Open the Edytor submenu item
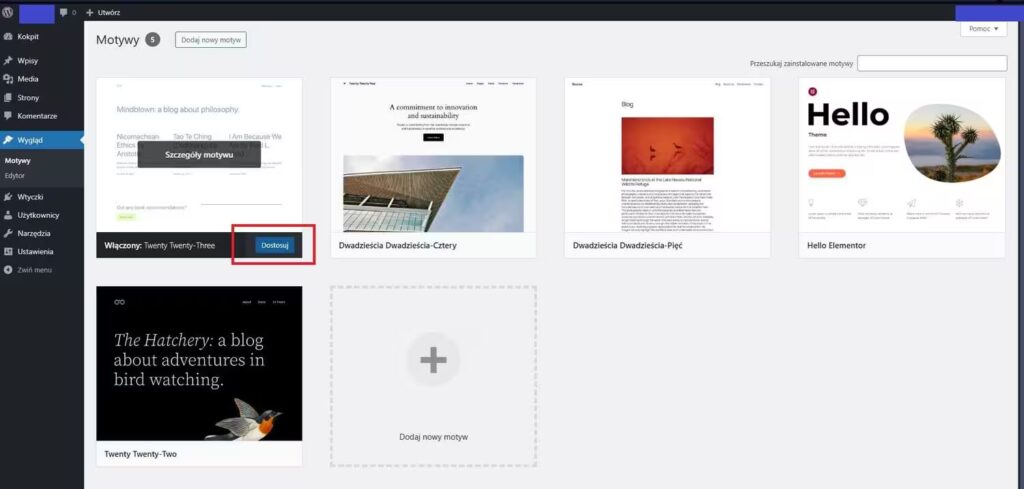The image size is (1024, 489). click(x=14, y=176)
